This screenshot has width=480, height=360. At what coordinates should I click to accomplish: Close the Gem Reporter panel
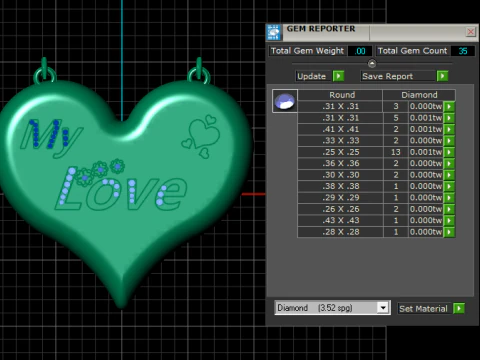[470, 32]
